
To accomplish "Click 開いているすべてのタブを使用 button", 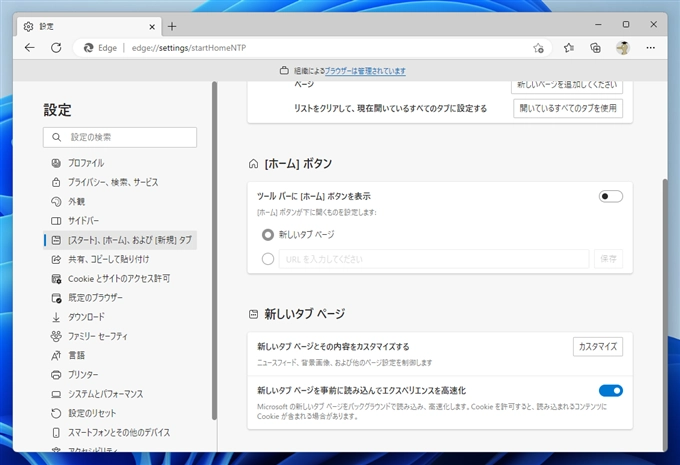I will 568,108.
